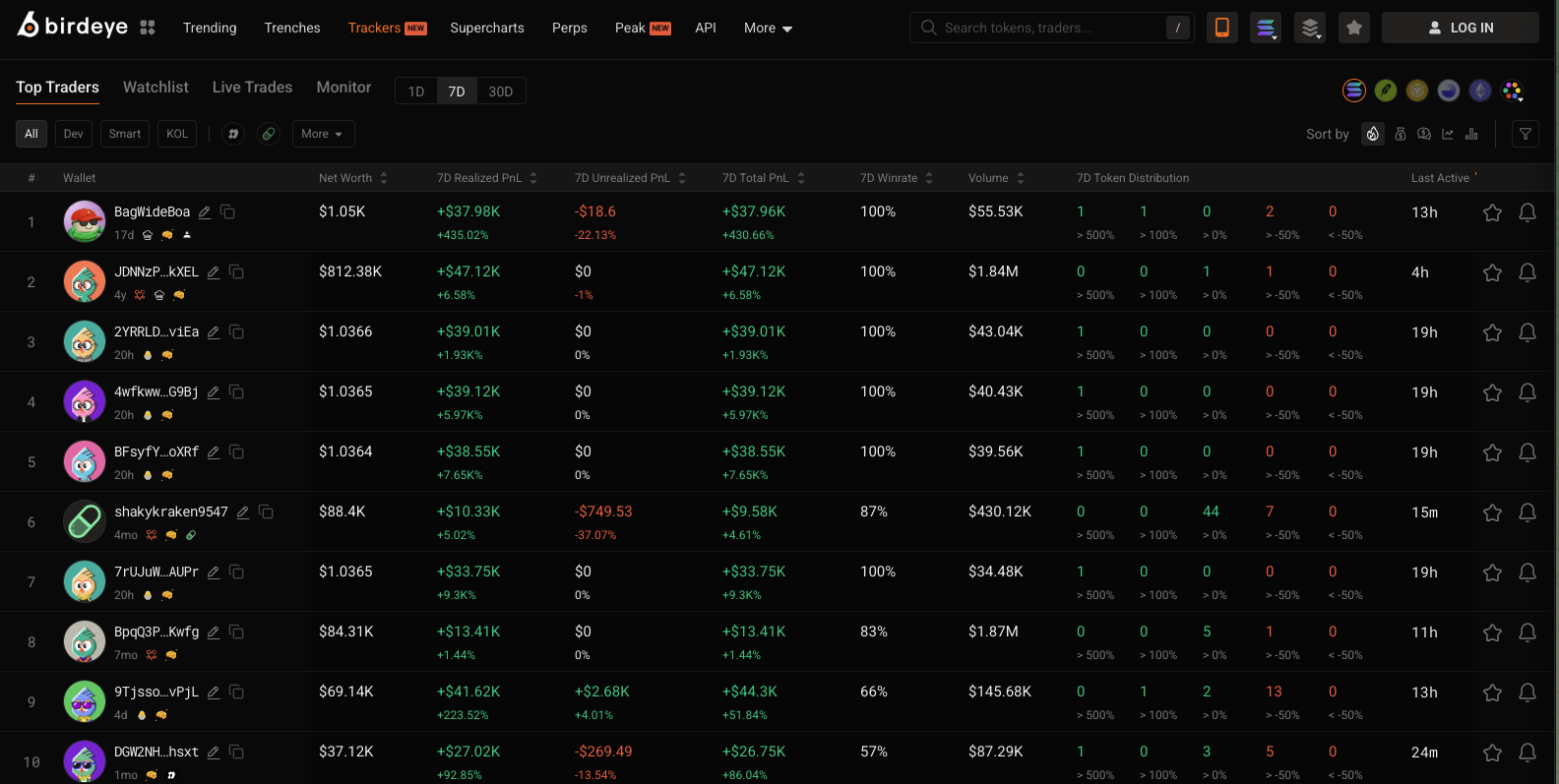
Task: Star the BagWideBoa trader
Action: [x=1492, y=212]
